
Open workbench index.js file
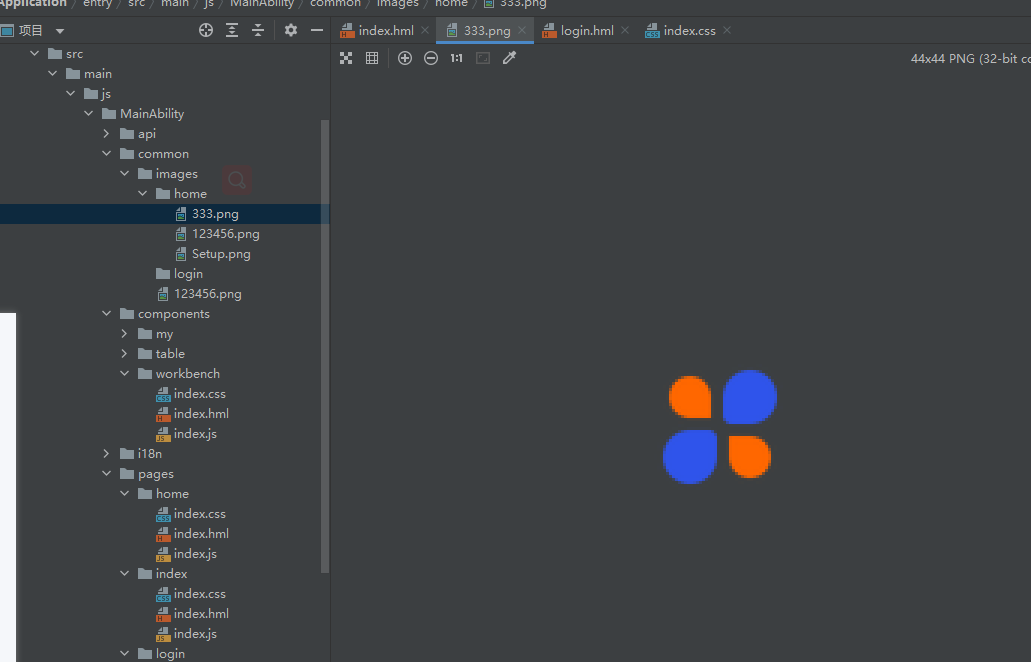coord(186,434)
